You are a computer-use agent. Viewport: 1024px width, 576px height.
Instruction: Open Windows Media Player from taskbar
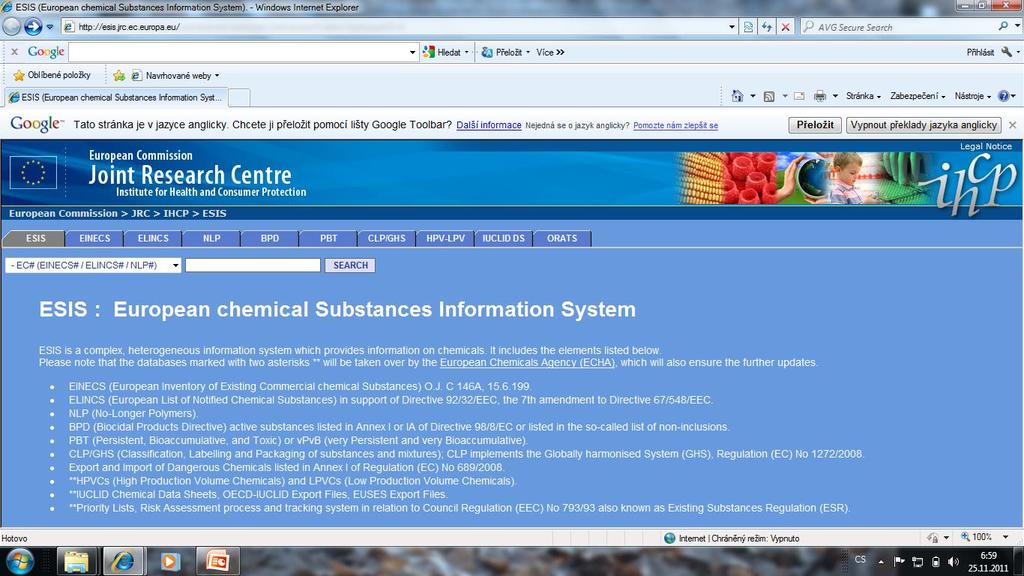click(x=170, y=561)
